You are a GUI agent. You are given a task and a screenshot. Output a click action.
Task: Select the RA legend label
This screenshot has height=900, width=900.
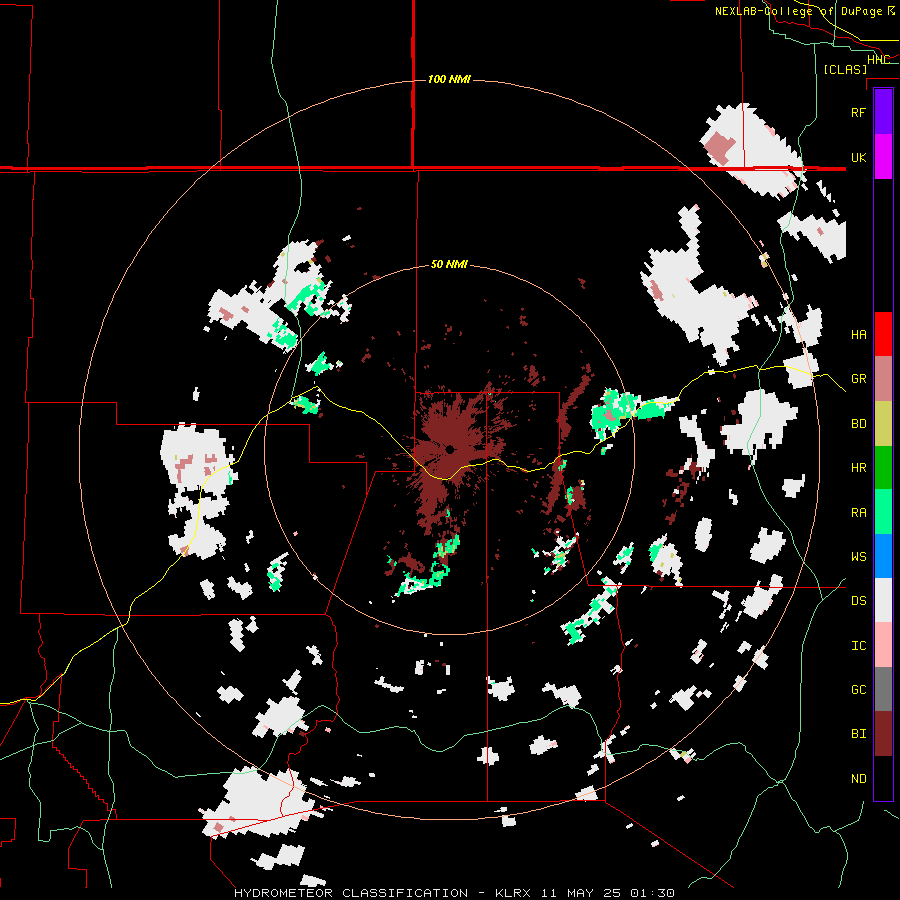858,513
